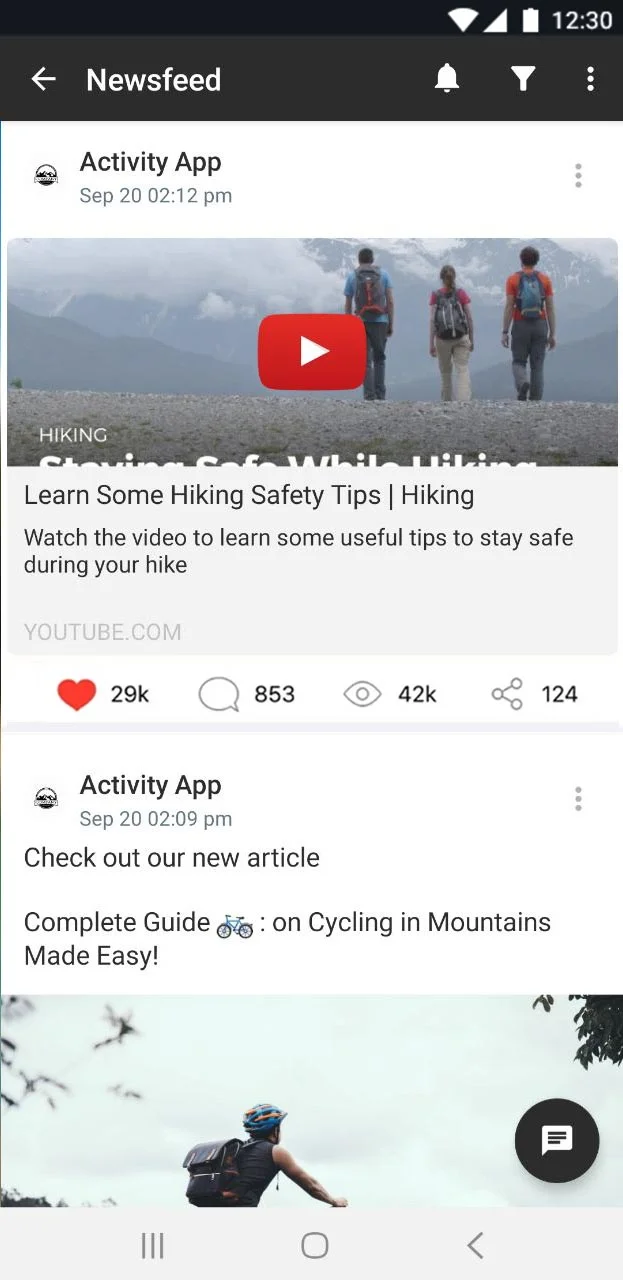Tap the back arrow beside Newsfeed

coord(43,79)
